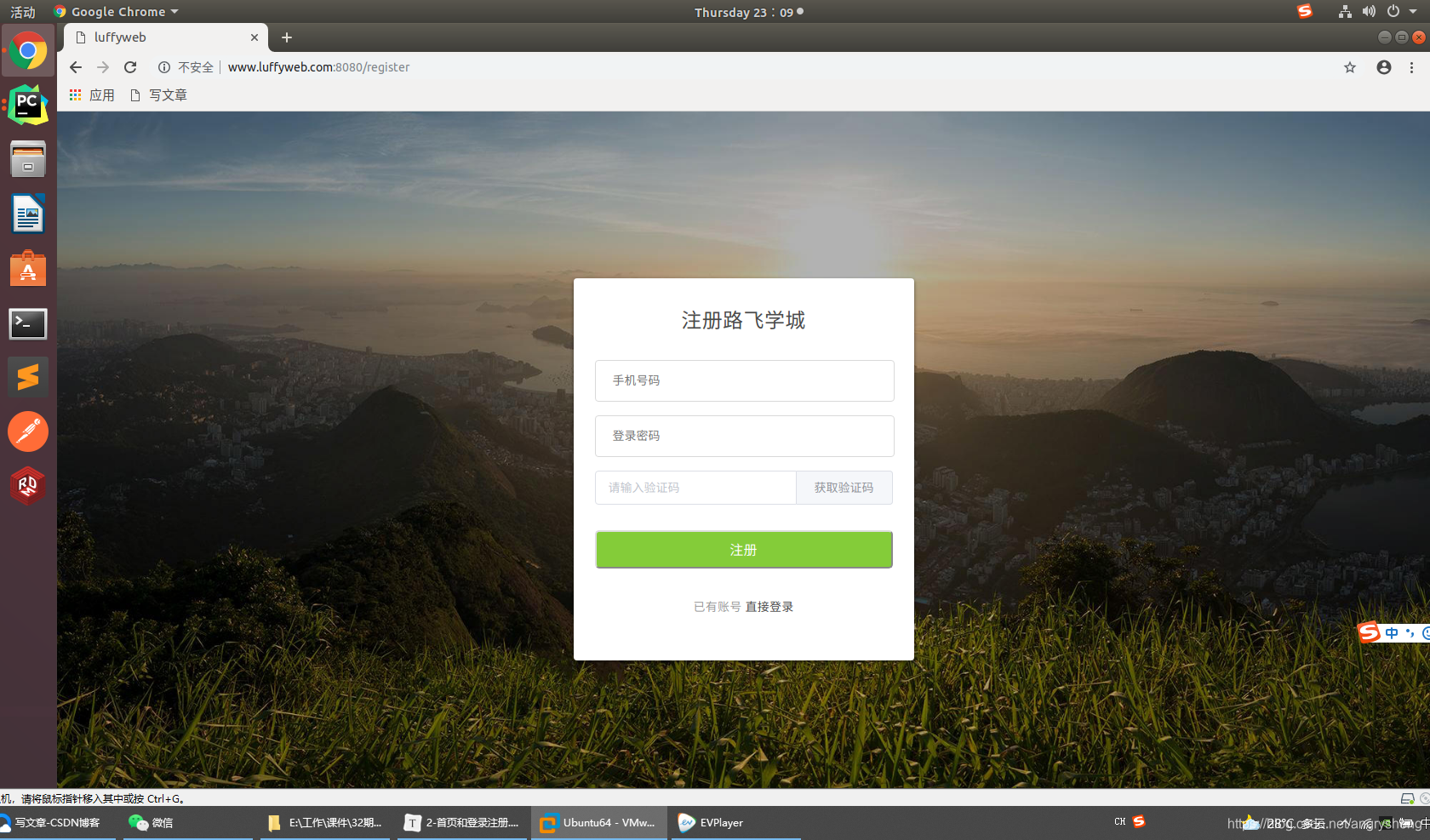This screenshot has height=840, width=1430.
Task: Launch Postman from the dock
Action: pos(28,431)
